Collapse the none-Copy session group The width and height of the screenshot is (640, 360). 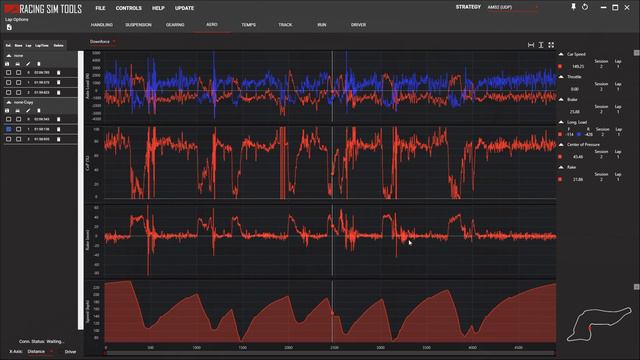9,102
